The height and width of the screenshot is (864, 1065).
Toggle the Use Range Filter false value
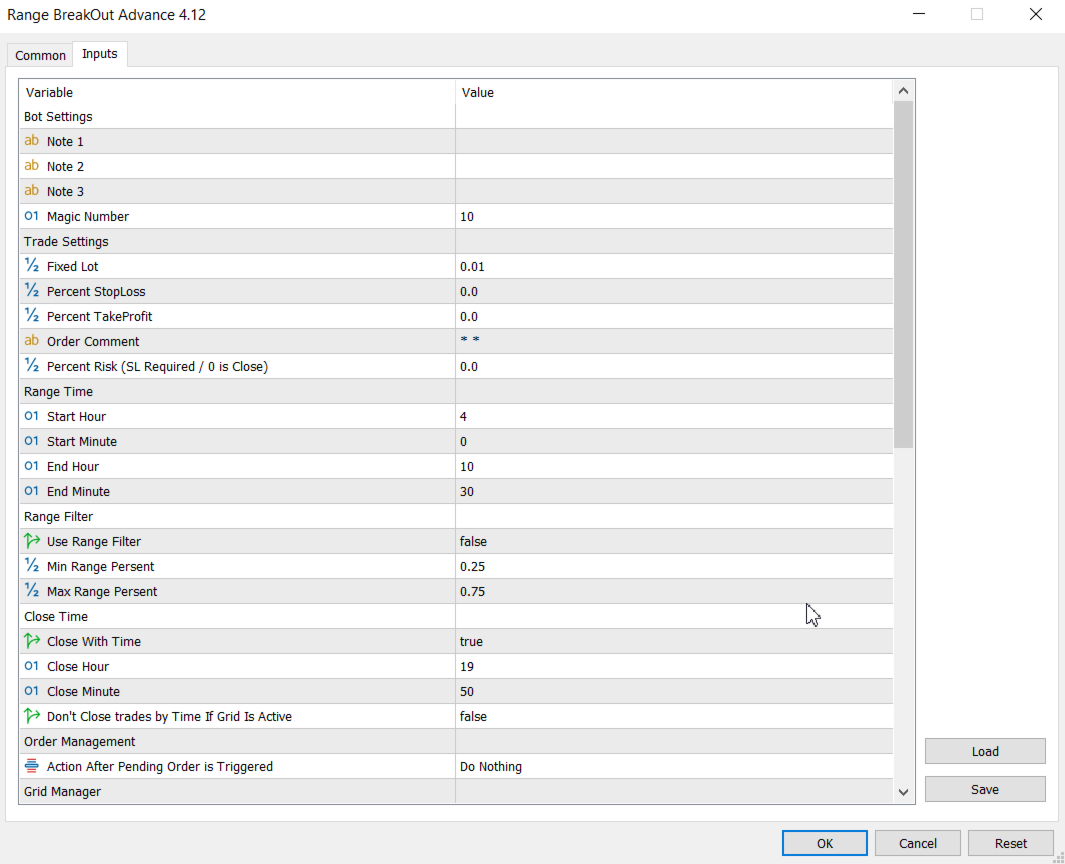674,541
